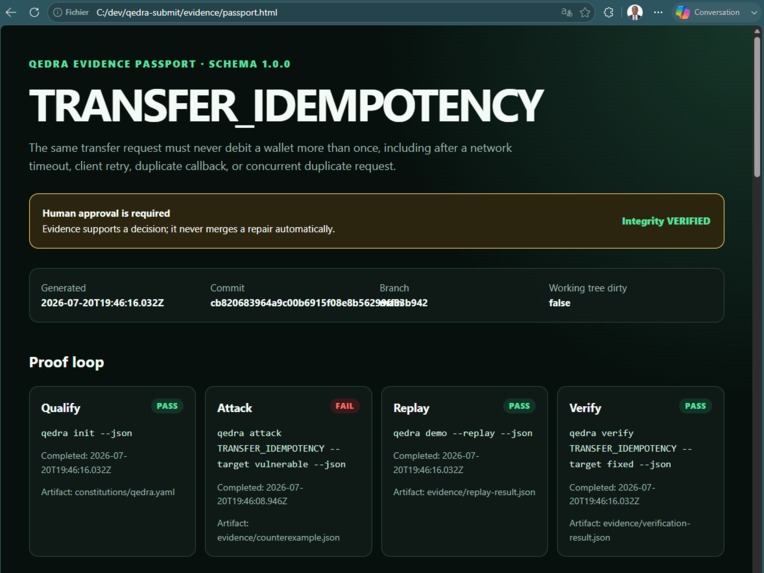764x573 pixels.
Task: Reload the passport.html page
Action: pyautogui.click(x=34, y=12)
